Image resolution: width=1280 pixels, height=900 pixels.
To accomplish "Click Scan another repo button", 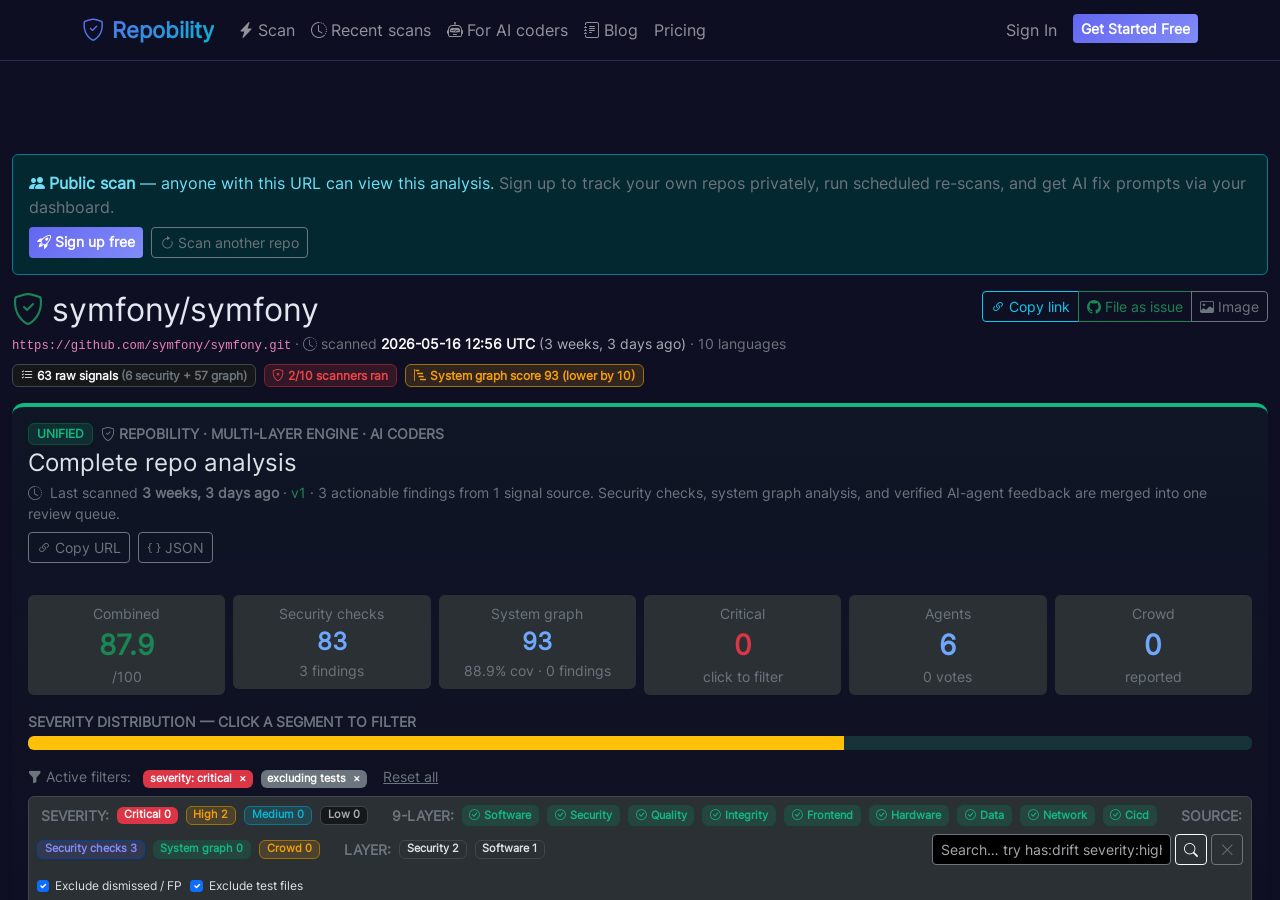I will 229,242.
